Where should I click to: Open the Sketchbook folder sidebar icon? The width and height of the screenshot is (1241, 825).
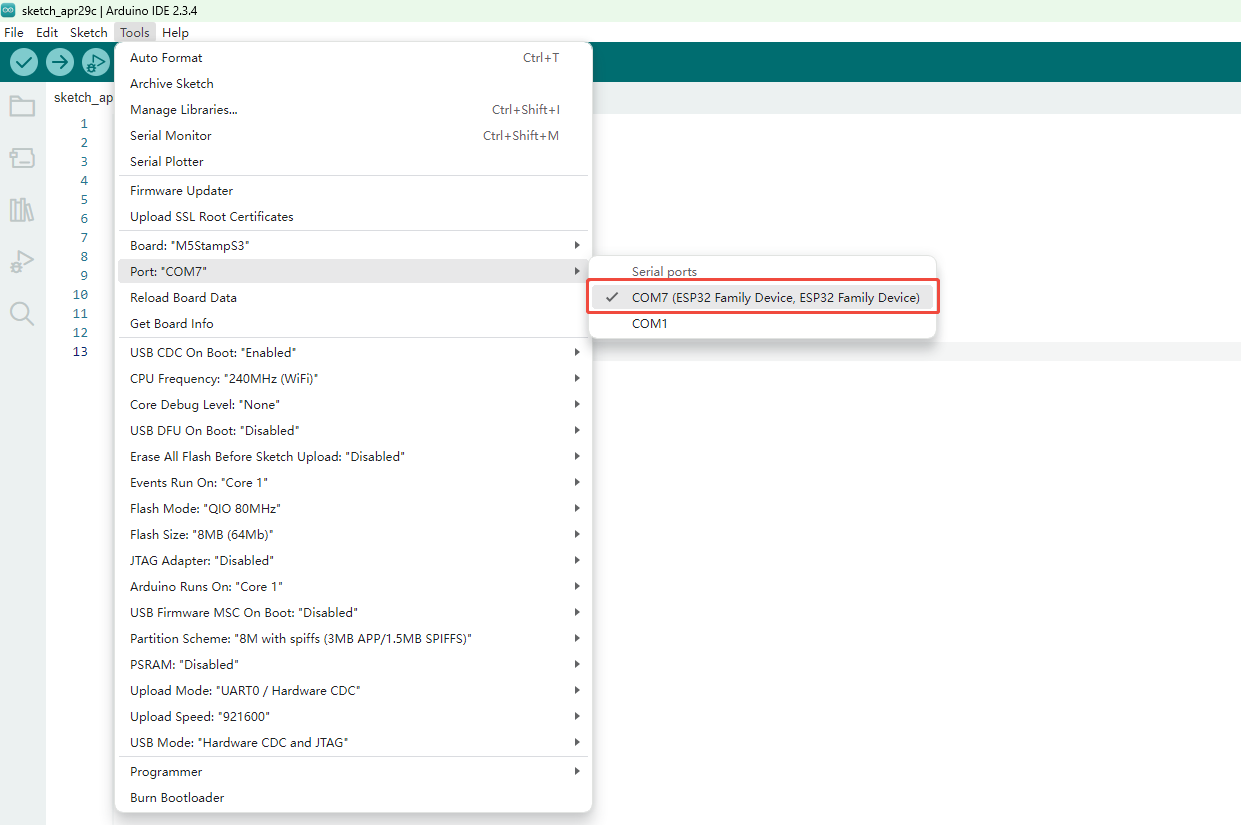[22, 106]
